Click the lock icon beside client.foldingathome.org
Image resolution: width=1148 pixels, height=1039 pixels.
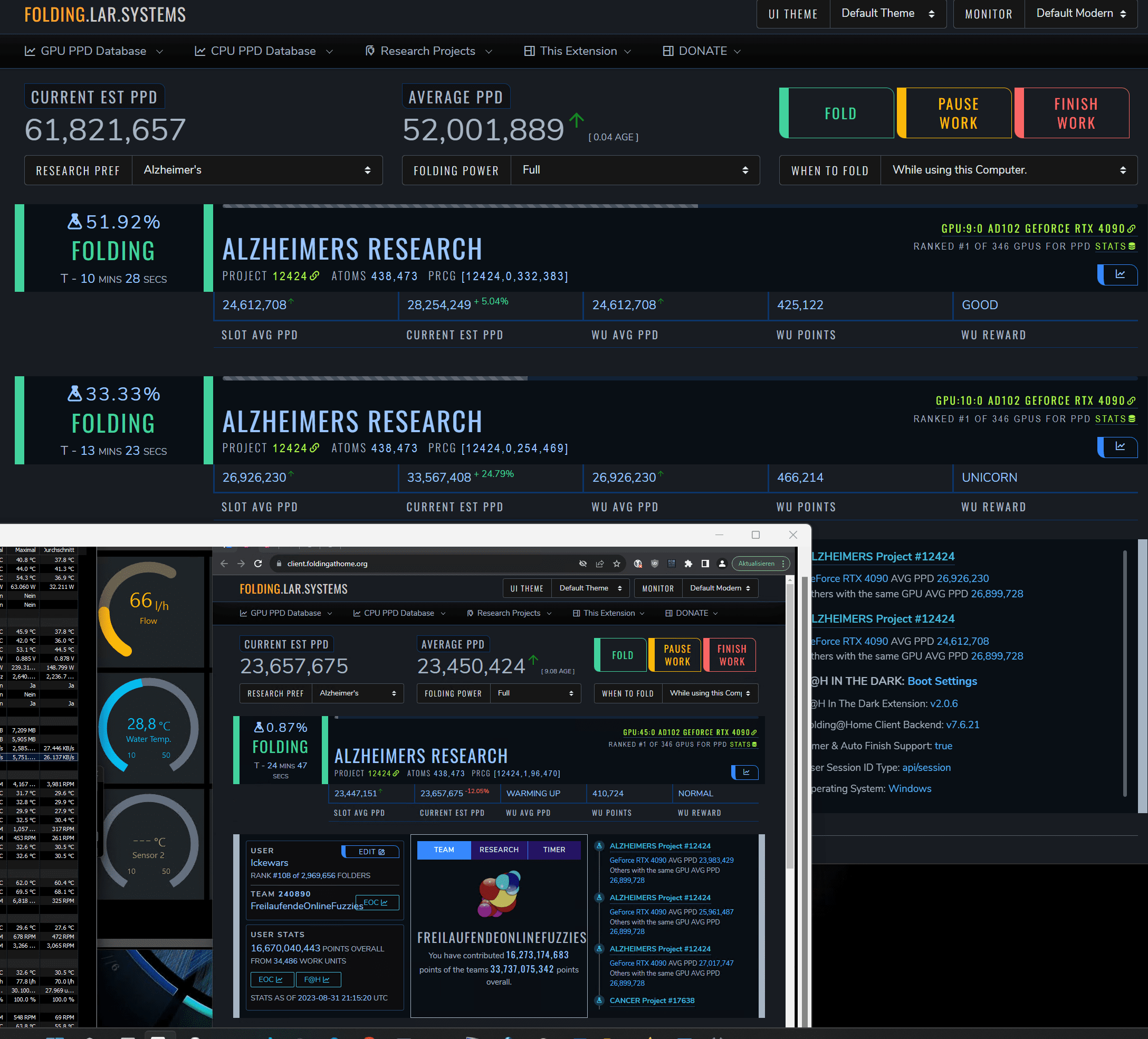(x=279, y=564)
